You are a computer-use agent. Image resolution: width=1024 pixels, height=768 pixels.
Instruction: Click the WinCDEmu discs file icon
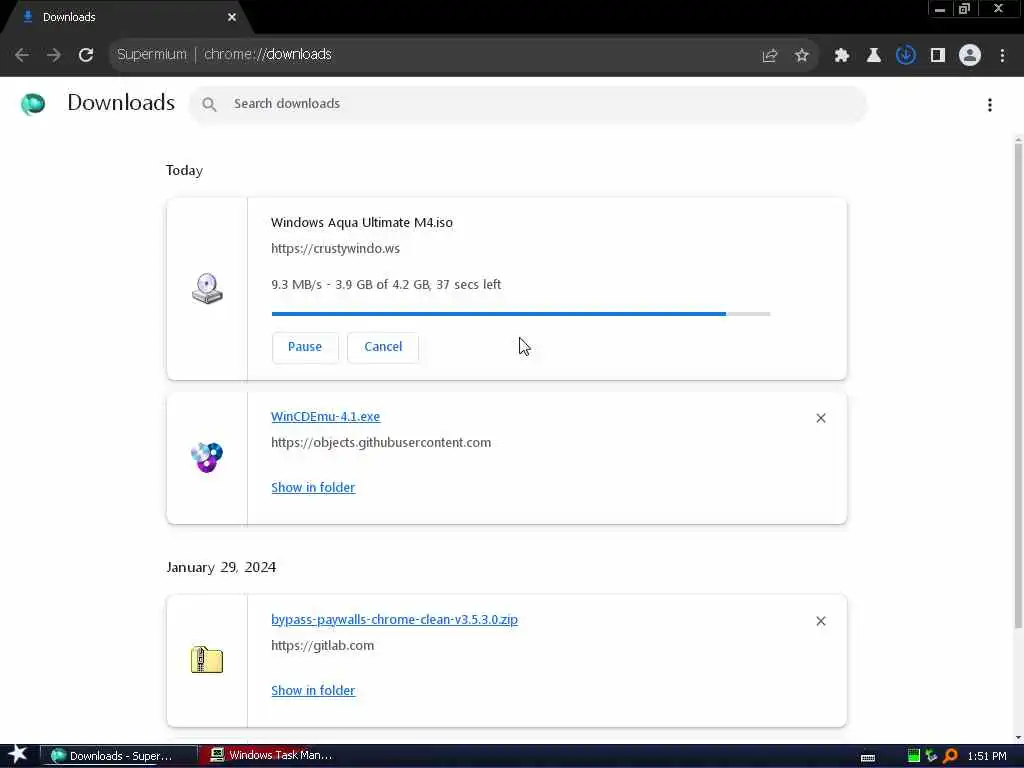coord(207,457)
